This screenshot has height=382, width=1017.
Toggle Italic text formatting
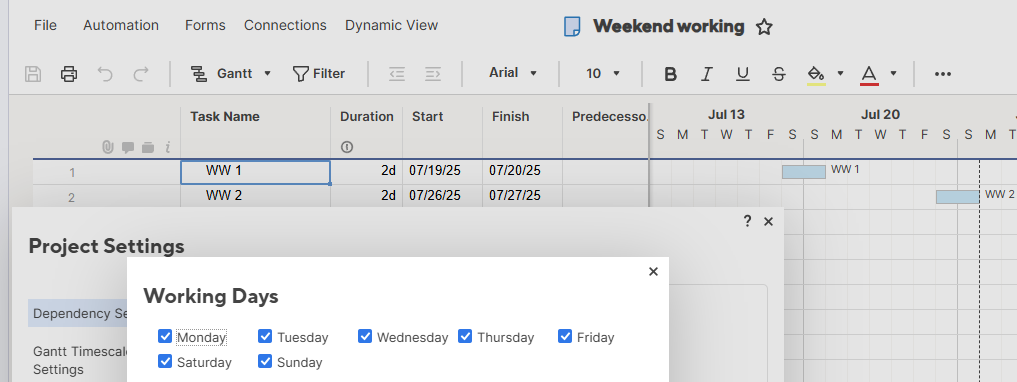click(707, 74)
